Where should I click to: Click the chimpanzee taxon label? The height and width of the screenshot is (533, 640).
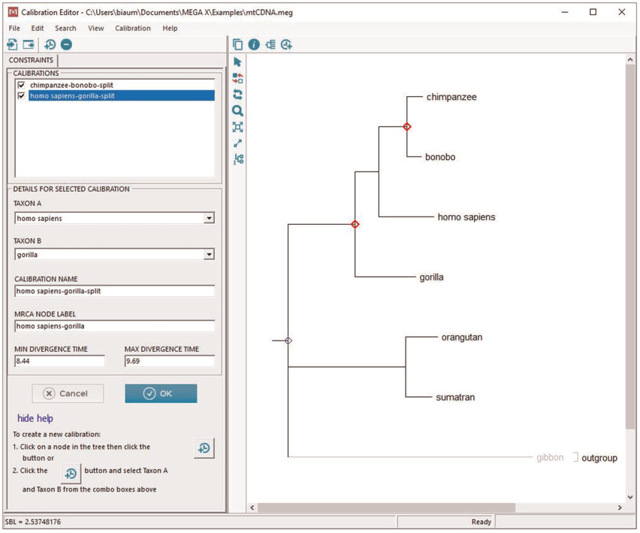coord(451,97)
